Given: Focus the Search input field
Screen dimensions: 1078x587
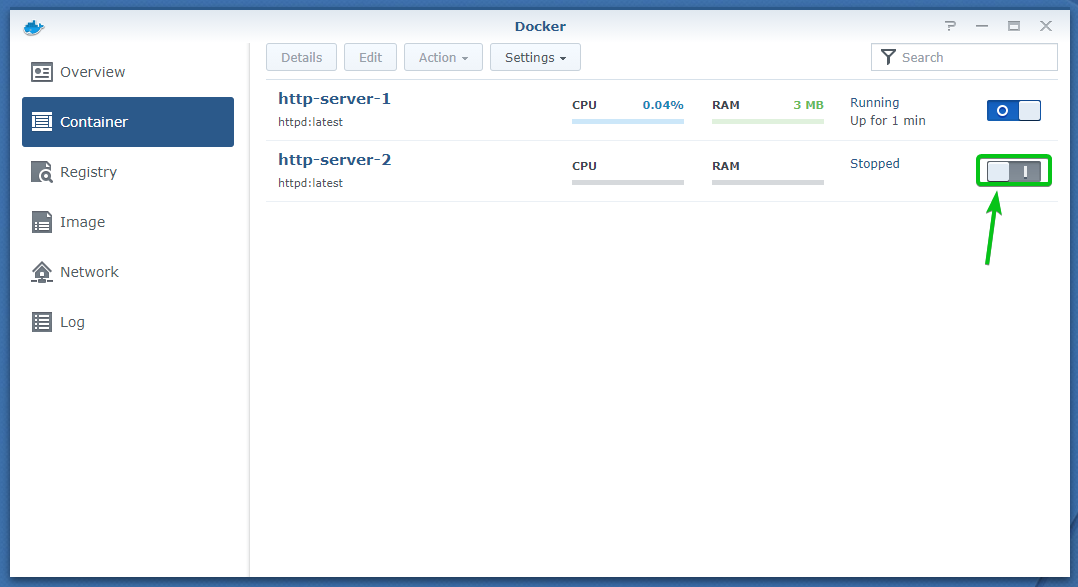Looking at the screenshot, I should pyautogui.click(x=964, y=57).
